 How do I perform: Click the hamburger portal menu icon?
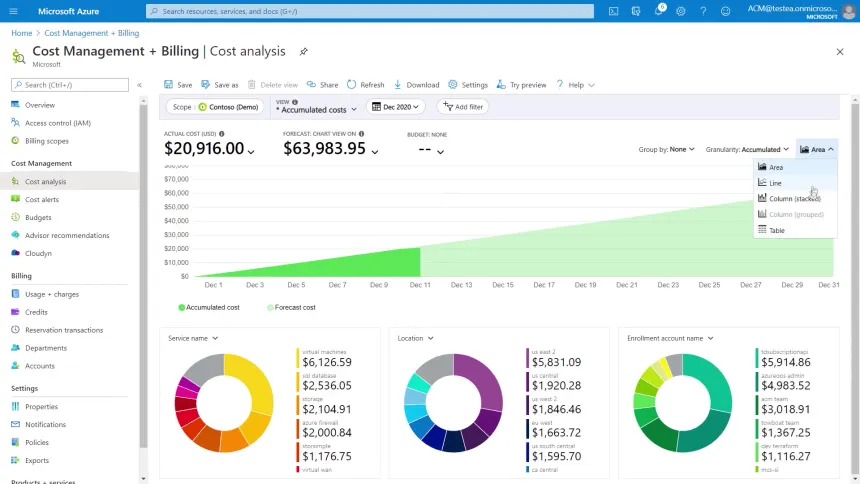coord(15,11)
